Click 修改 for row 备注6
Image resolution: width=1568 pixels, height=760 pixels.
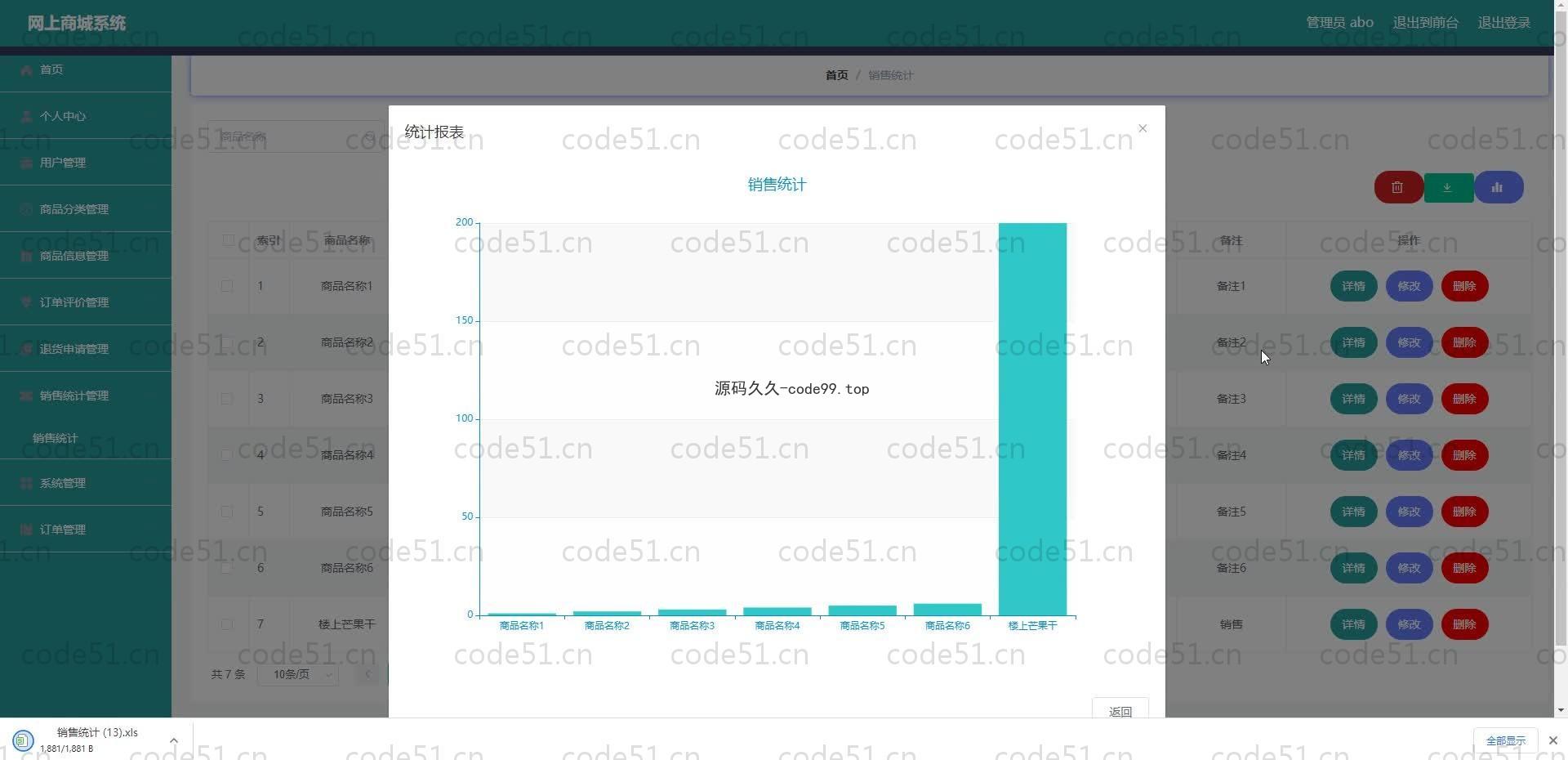(1409, 568)
